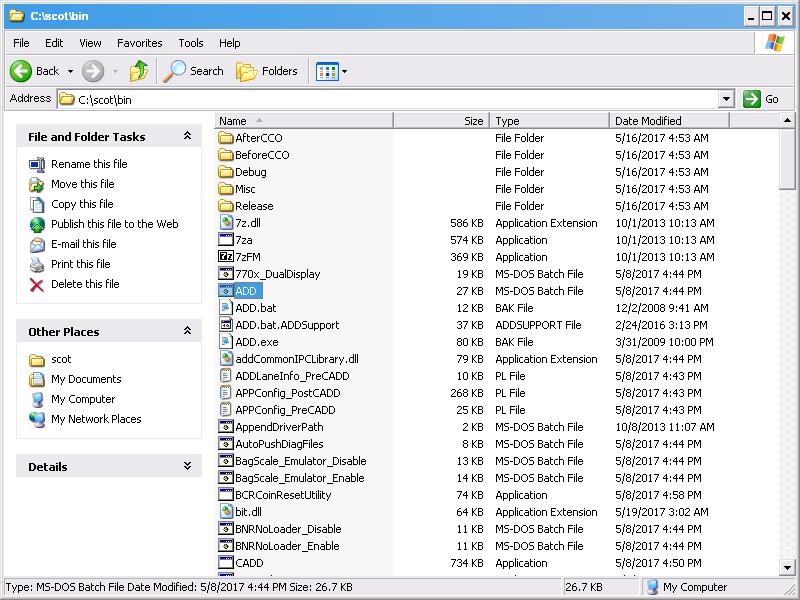The image size is (800, 600).
Task: Click the ADD.bat.ADDSupport file icon
Action: coord(226,324)
